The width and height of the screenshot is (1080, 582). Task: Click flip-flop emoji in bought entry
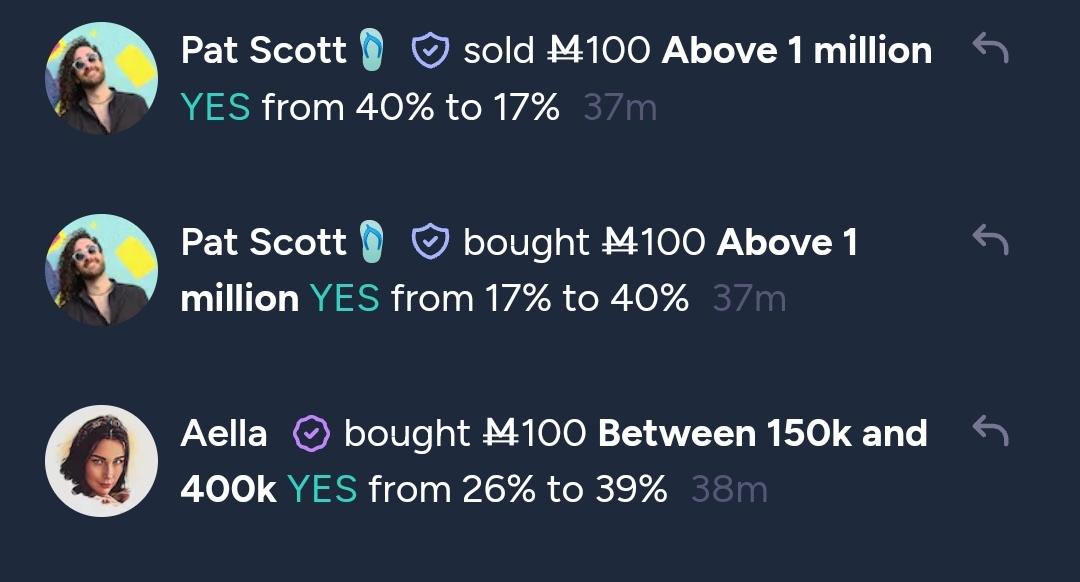(x=372, y=241)
